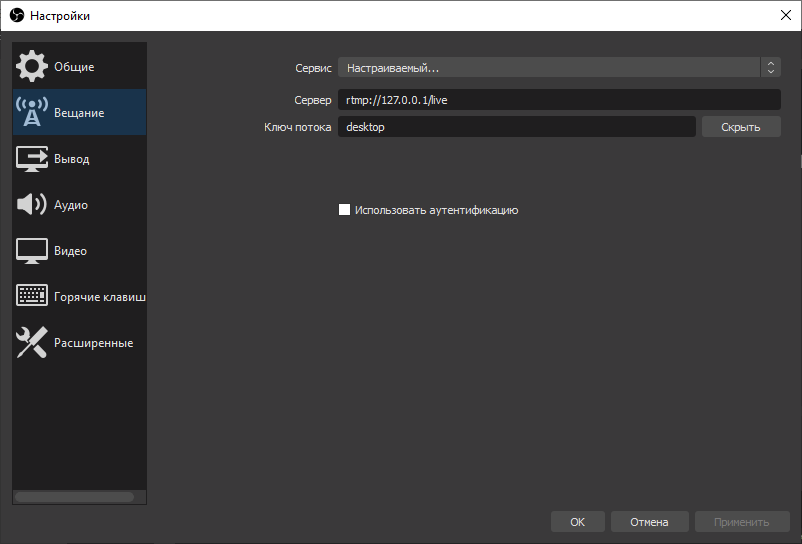Open the Сервис dropdown list

click(x=549, y=67)
